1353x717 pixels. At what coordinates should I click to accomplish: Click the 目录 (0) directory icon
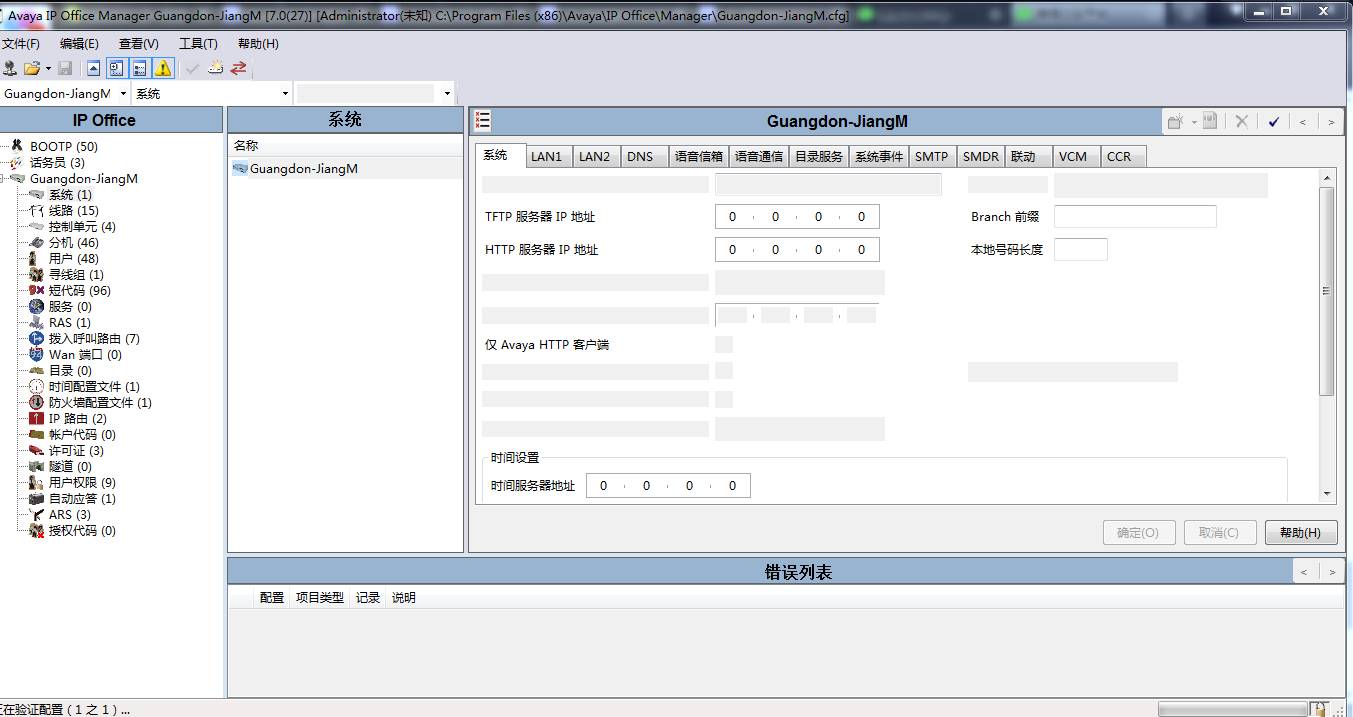[x=37, y=371]
